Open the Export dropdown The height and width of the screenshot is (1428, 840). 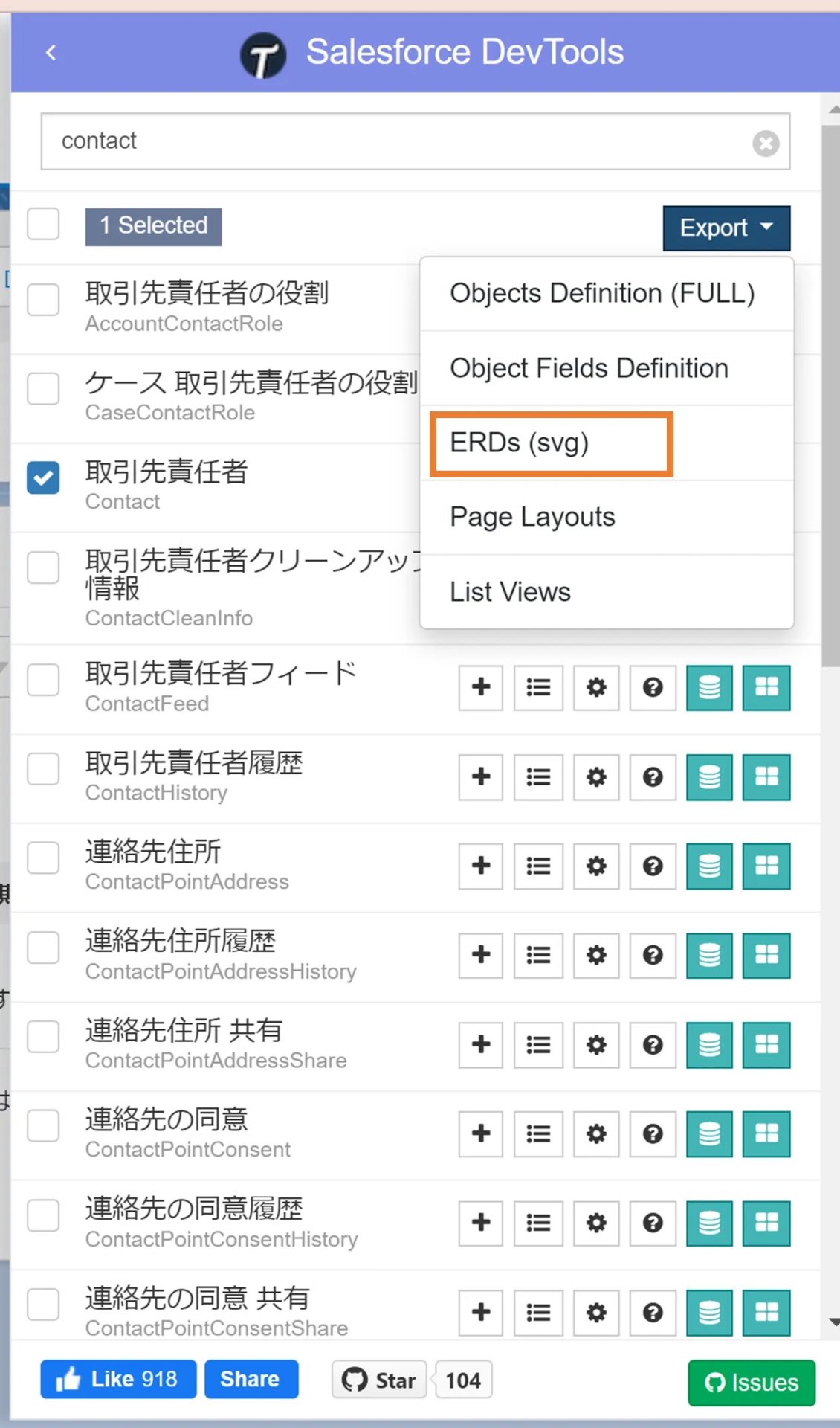pyautogui.click(x=726, y=228)
